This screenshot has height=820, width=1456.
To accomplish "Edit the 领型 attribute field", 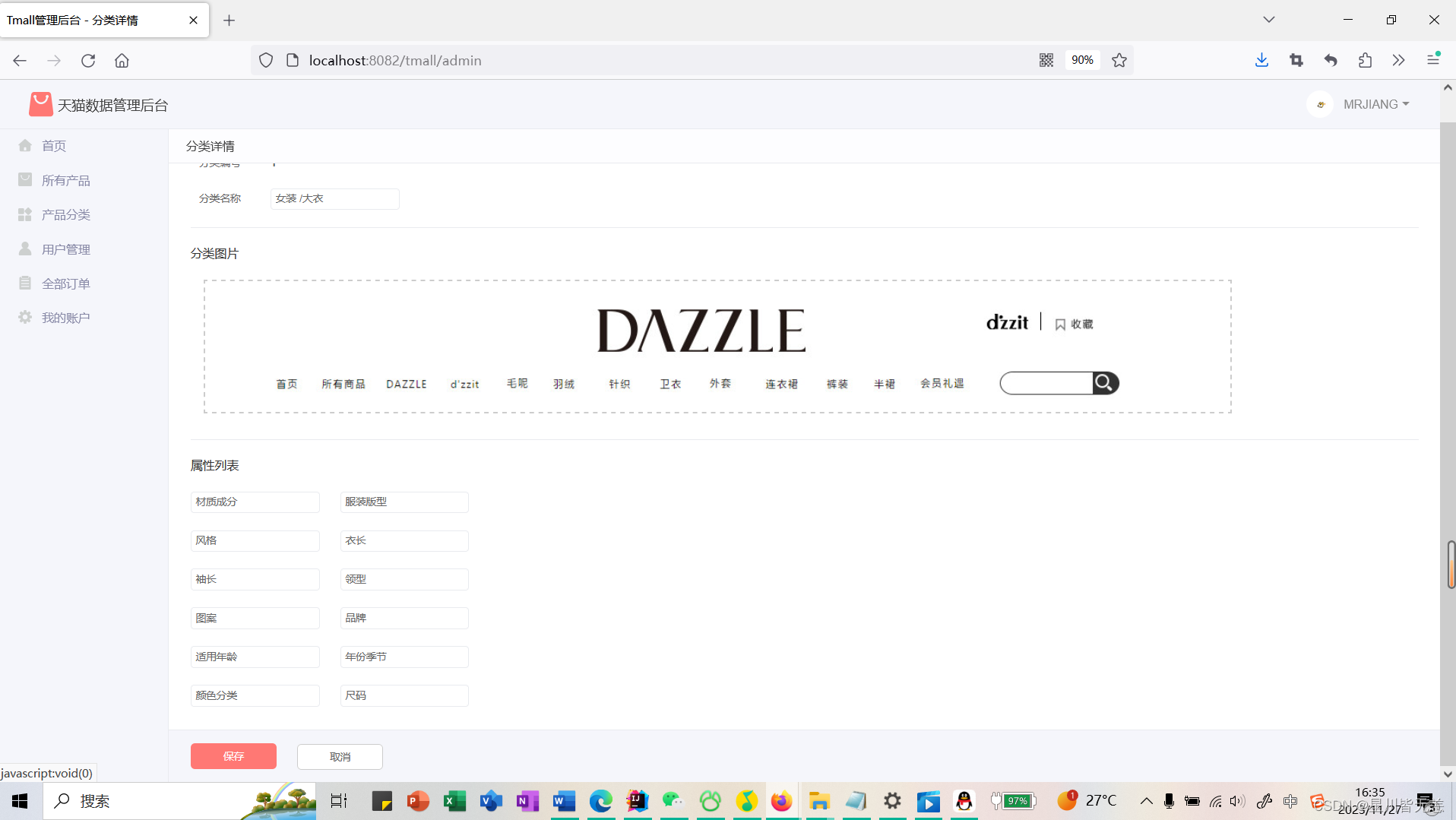I will coord(404,579).
